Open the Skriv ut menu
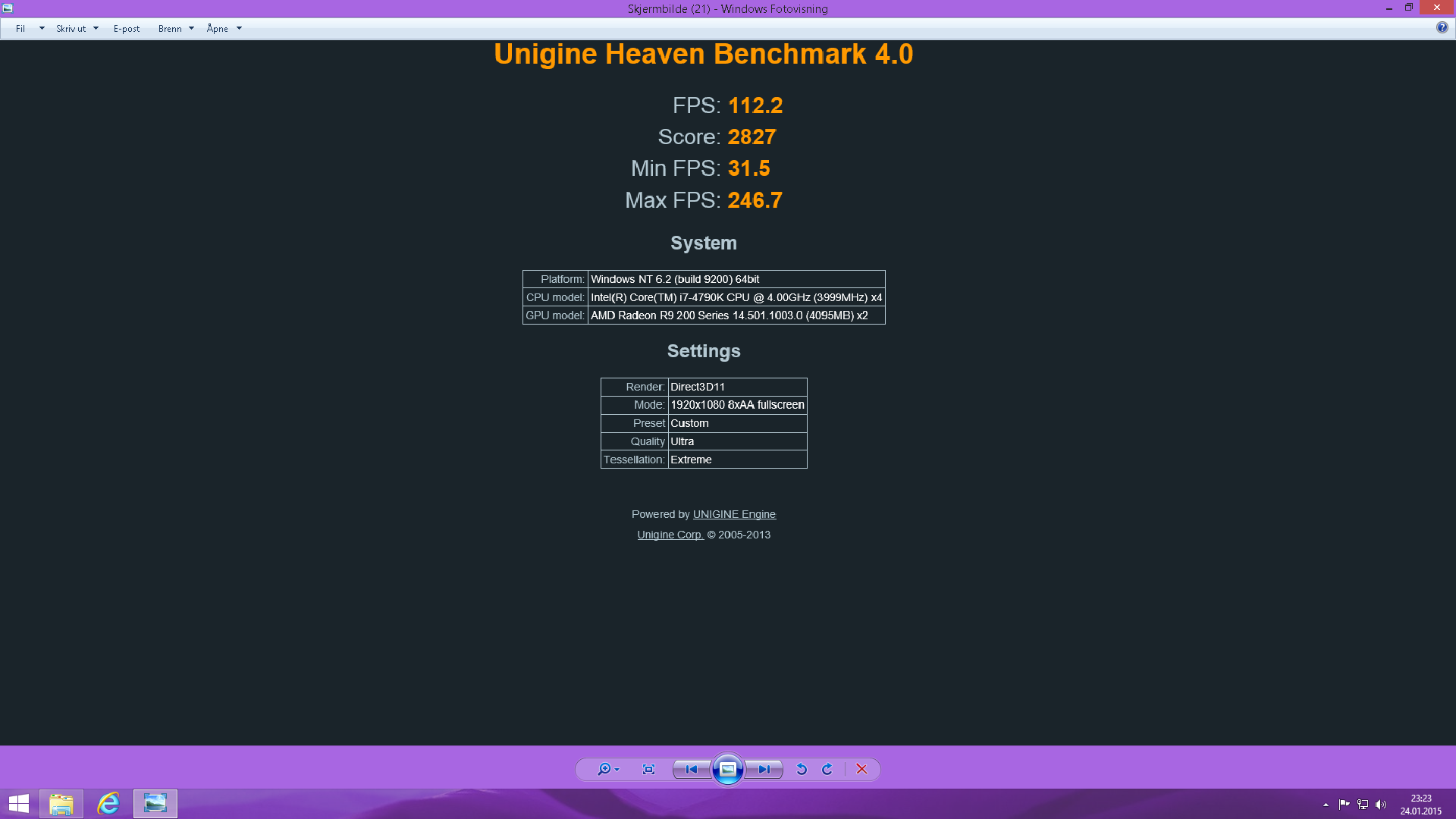The height and width of the screenshot is (819, 1456). coord(71,29)
